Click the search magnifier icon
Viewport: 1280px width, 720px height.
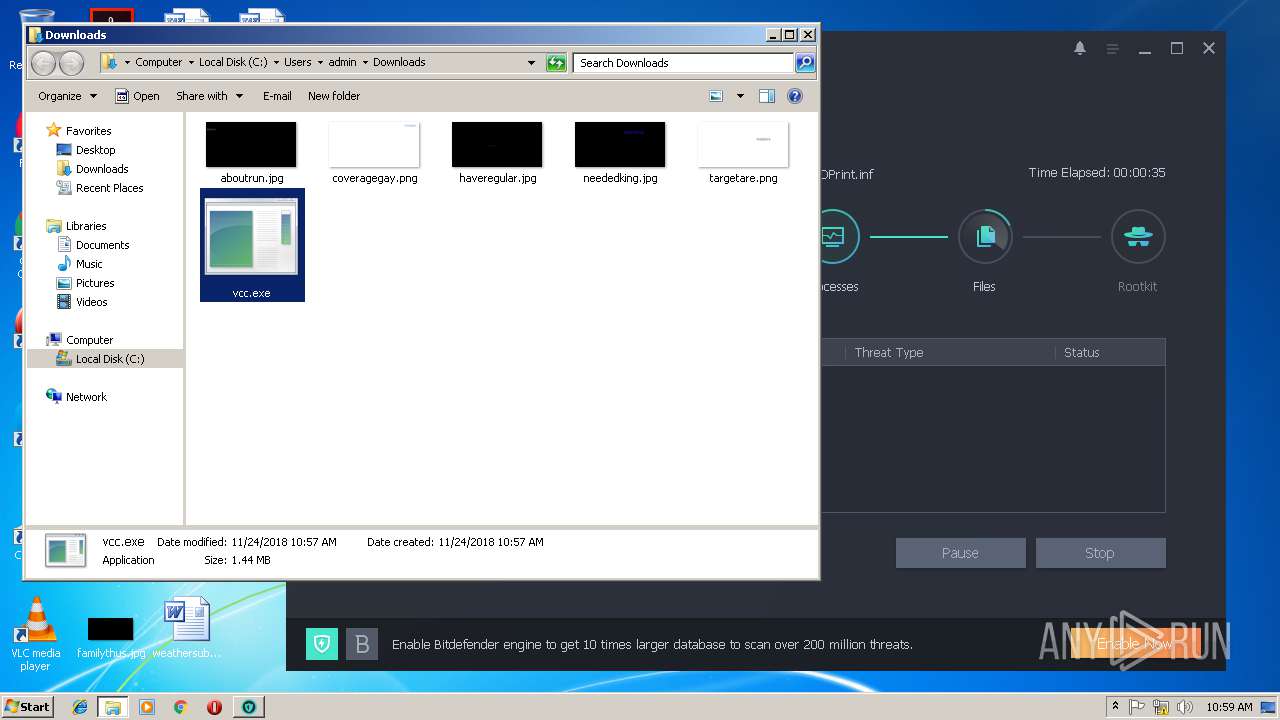[x=804, y=63]
